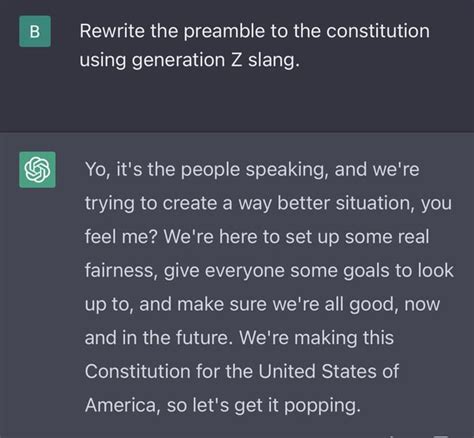
Task: Click the 'Yo, it's the people speaking' line
Action: [x=252, y=170]
